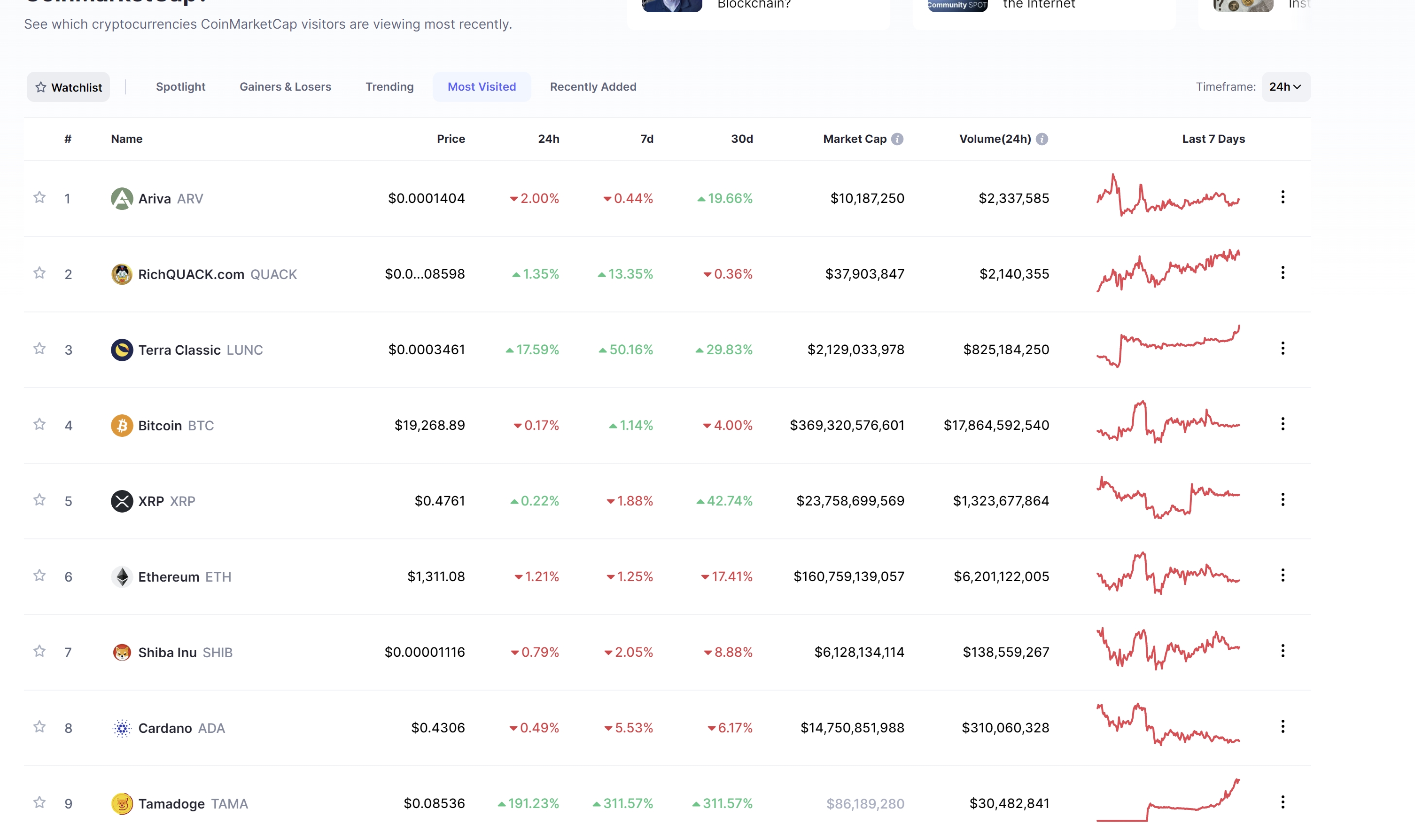Open Volume(24h) info tooltip icon
Image resolution: width=1415 pixels, height=840 pixels.
1042,139
